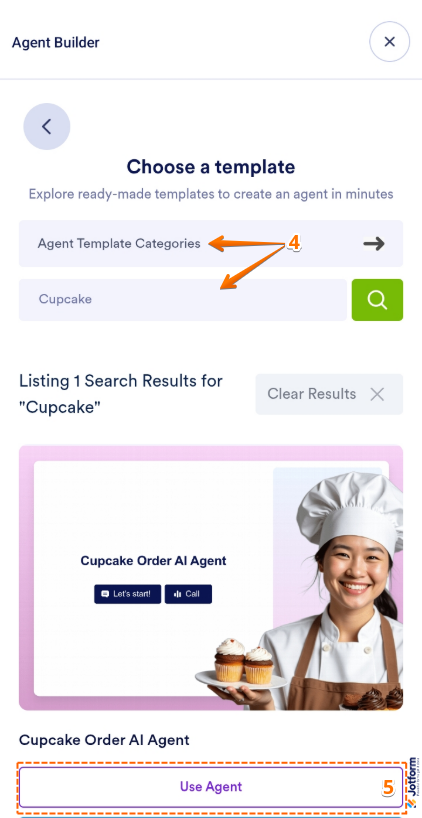This screenshot has width=422, height=818.
Task: Focus the Cupcake search field
Action: [x=183, y=299]
